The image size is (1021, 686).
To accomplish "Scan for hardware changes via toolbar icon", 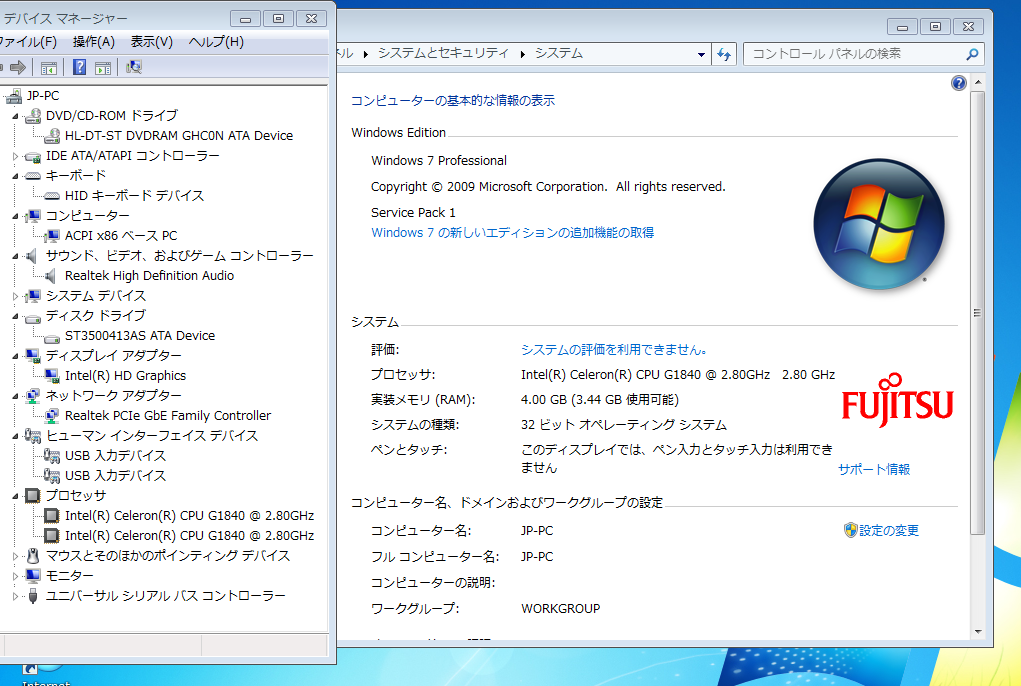I will (x=133, y=67).
